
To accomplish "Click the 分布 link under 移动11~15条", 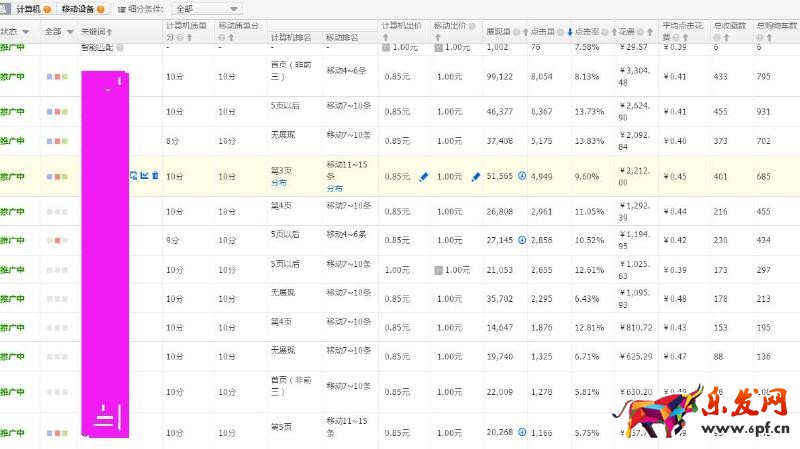I will [334, 188].
